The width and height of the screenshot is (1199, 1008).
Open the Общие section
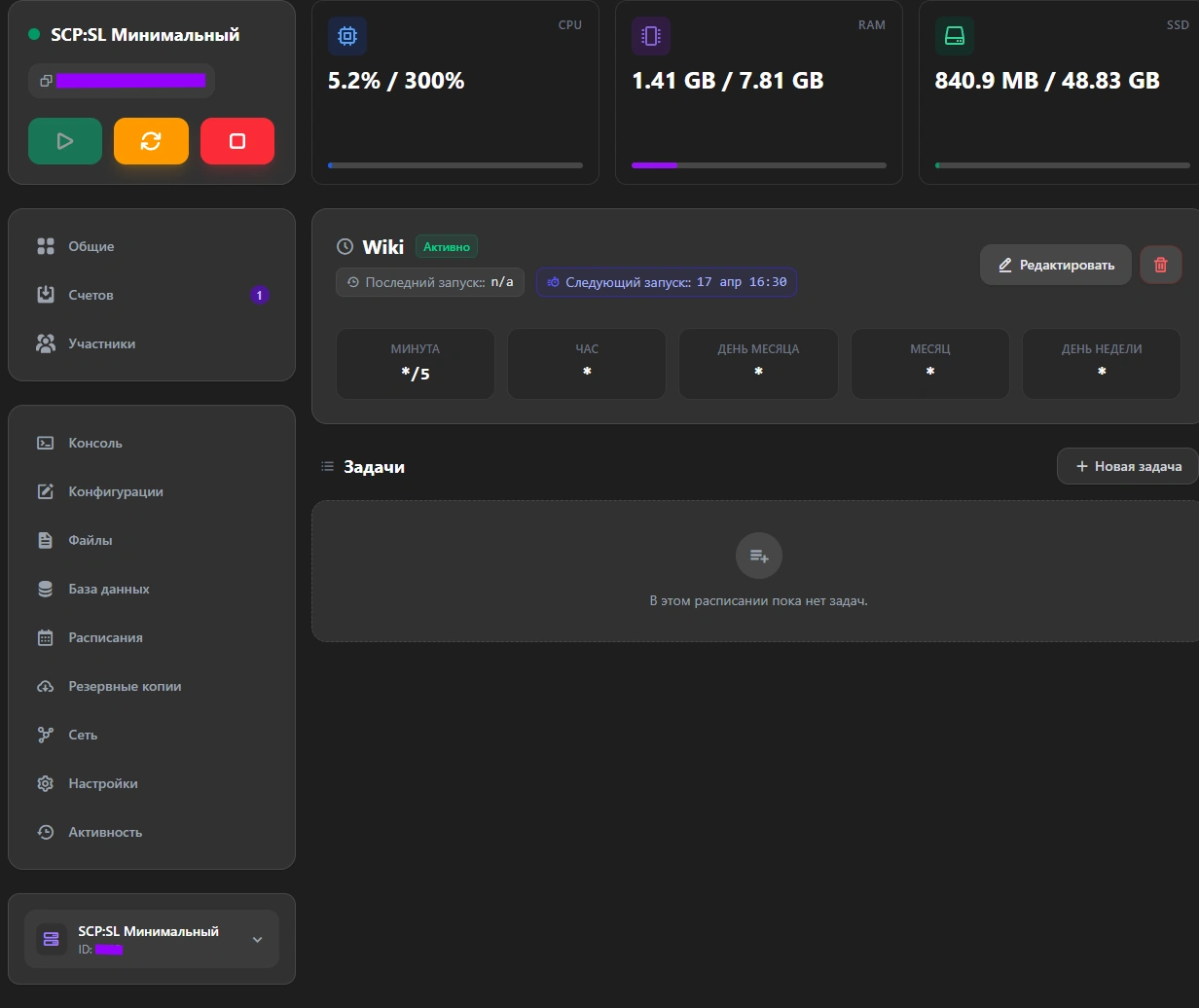152,246
